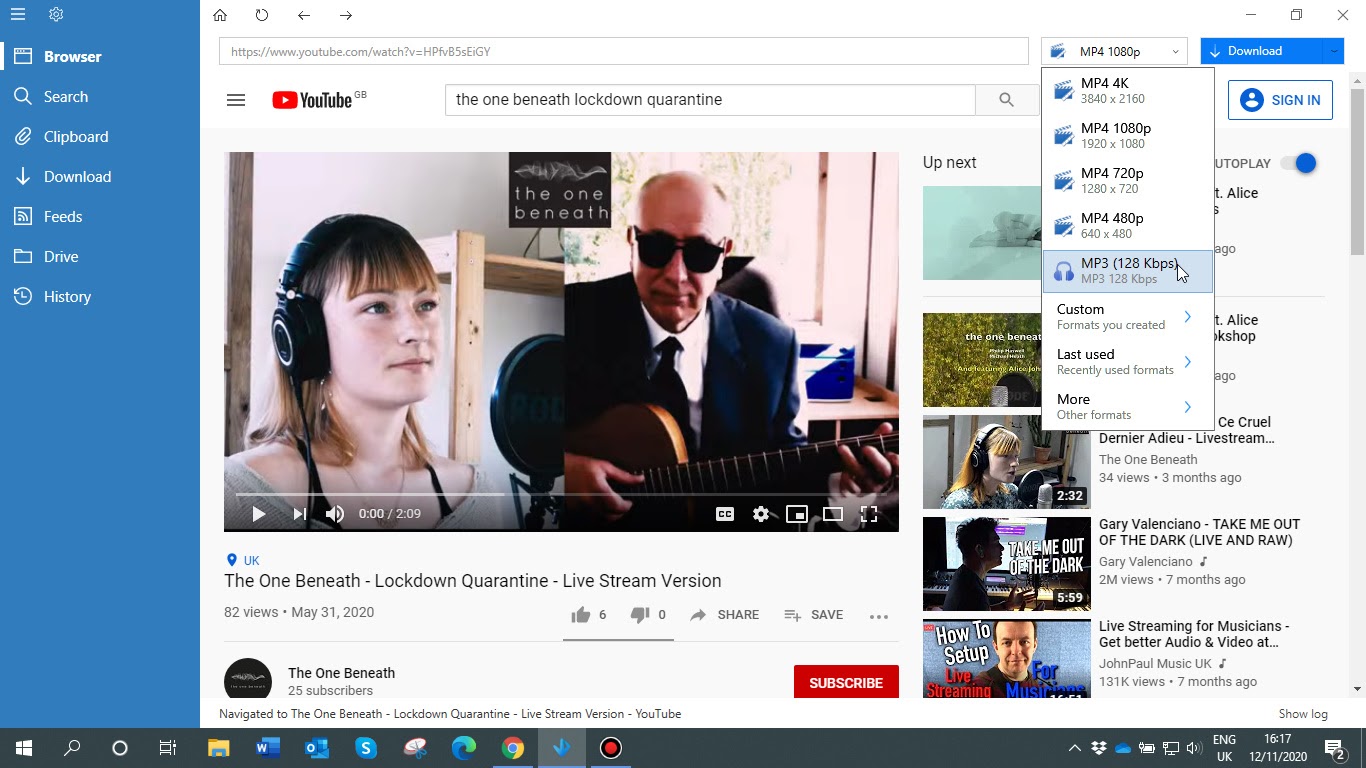Expand Custom formats submenu
The width and height of the screenshot is (1366, 768).
tap(1128, 317)
